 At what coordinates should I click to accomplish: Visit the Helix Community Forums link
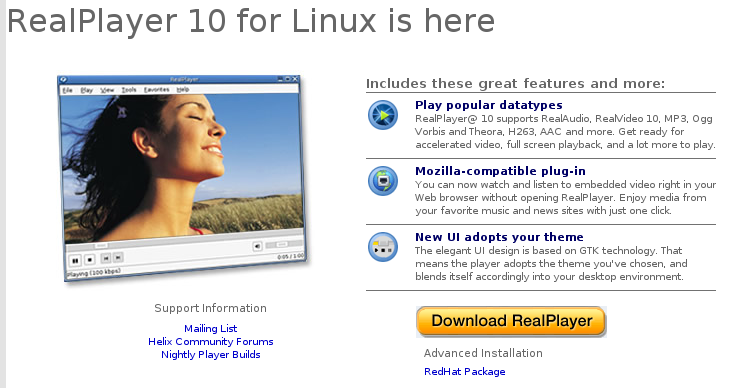click(x=211, y=342)
